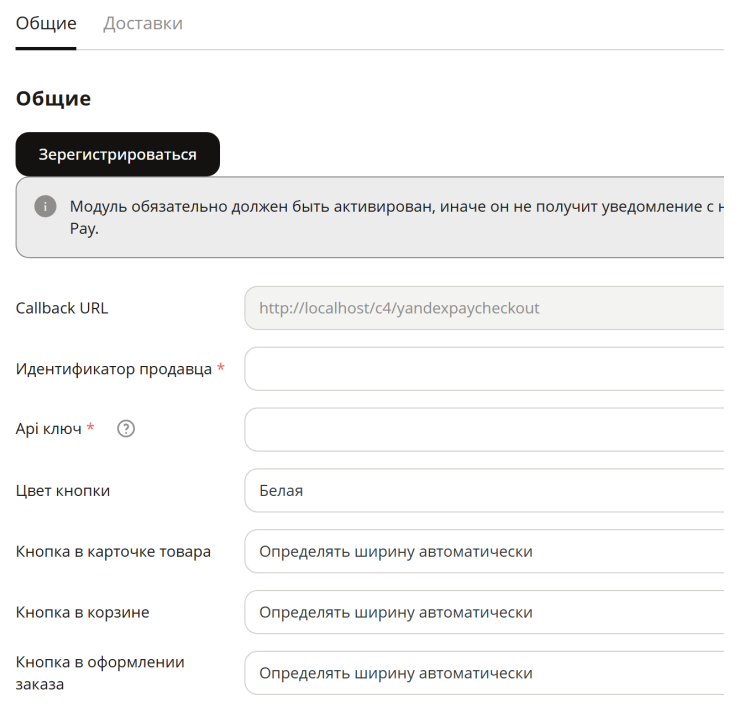Click the Api ключ label
Screen dimensions: 740x705
point(49,428)
